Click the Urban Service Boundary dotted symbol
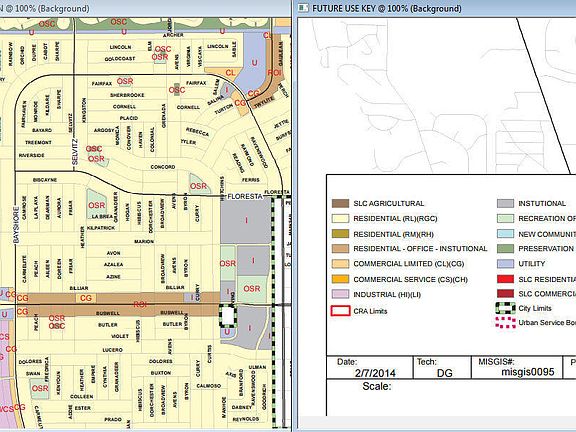Viewport: 576px width, 432px height. coord(505,322)
